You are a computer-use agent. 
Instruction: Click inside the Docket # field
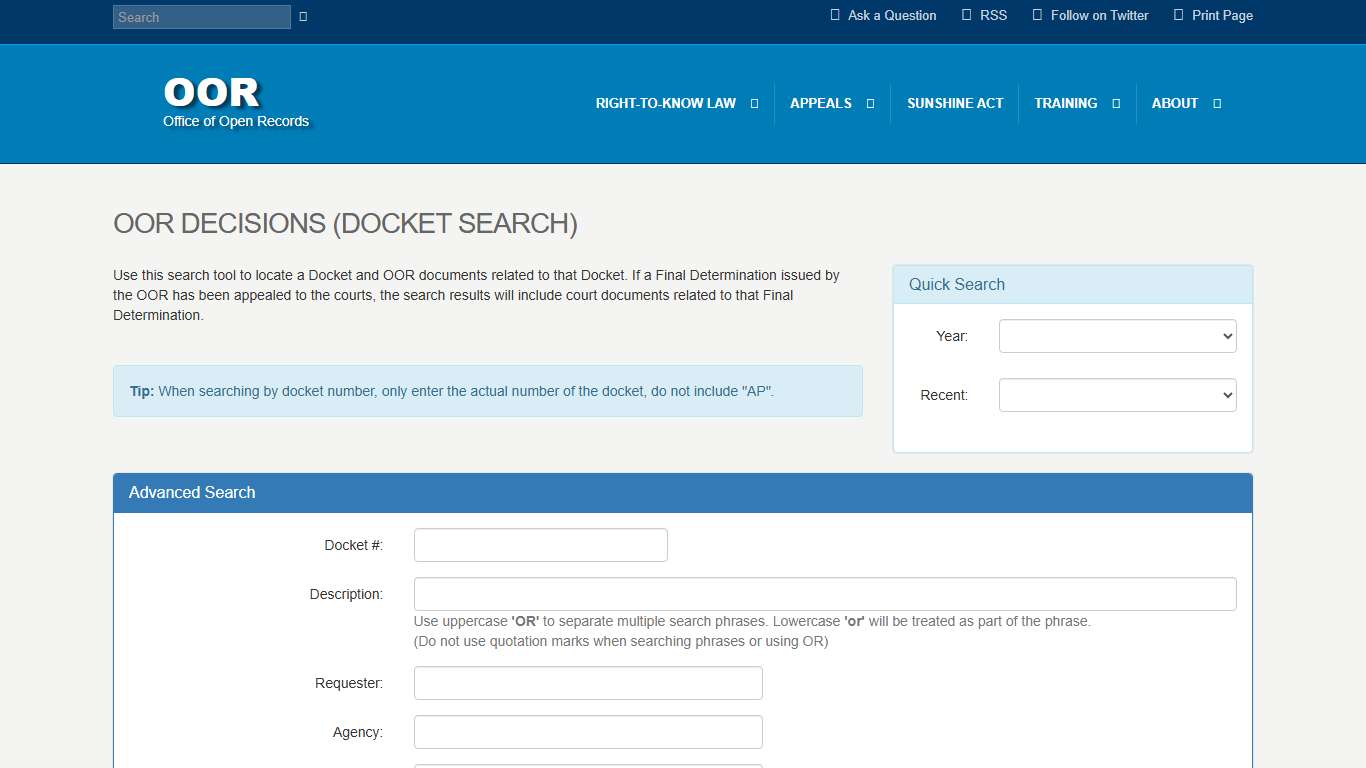point(540,545)
